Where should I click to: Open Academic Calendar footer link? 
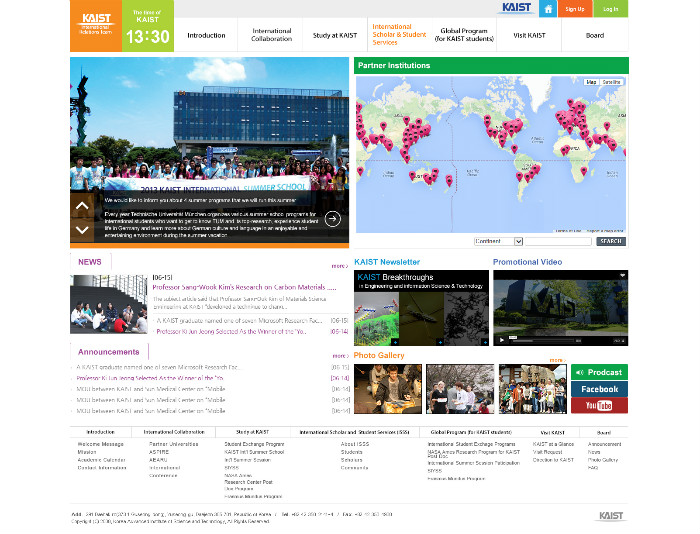pyautogui.click(x=101, y=460)
